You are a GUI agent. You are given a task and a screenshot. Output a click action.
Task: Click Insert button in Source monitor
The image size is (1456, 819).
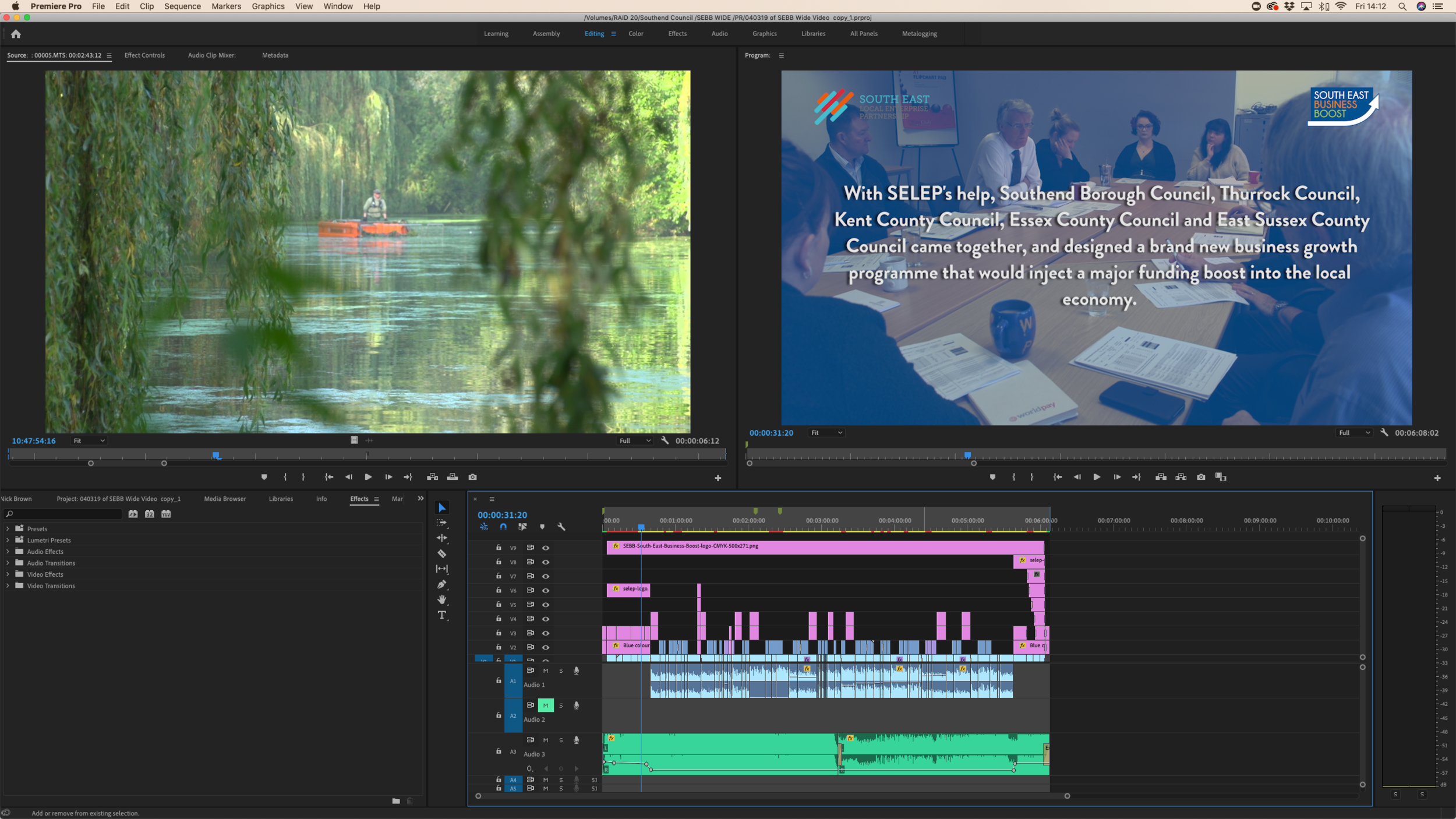[x=432, y=477]
